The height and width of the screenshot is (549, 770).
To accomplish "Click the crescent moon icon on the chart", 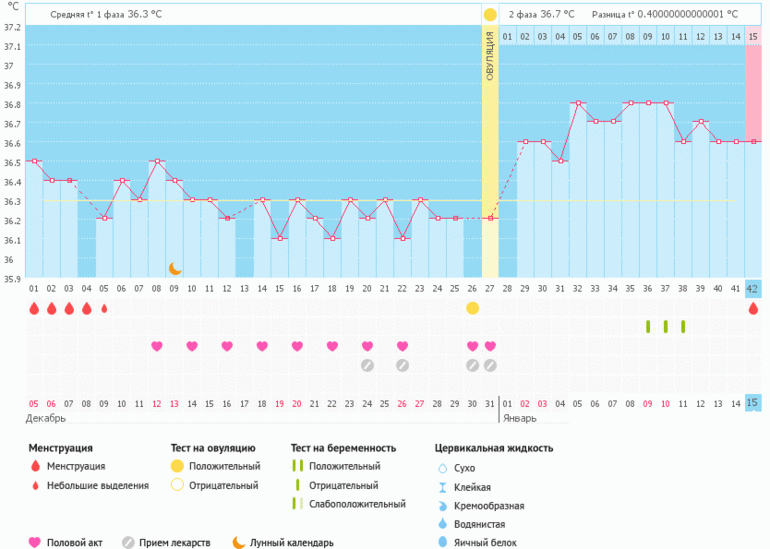I will pyautogui.click(x=175, y=268).
